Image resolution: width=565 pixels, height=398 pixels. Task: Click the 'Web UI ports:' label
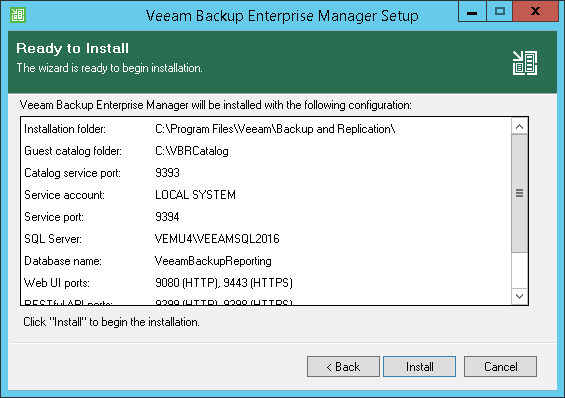(x=57, y=283)
